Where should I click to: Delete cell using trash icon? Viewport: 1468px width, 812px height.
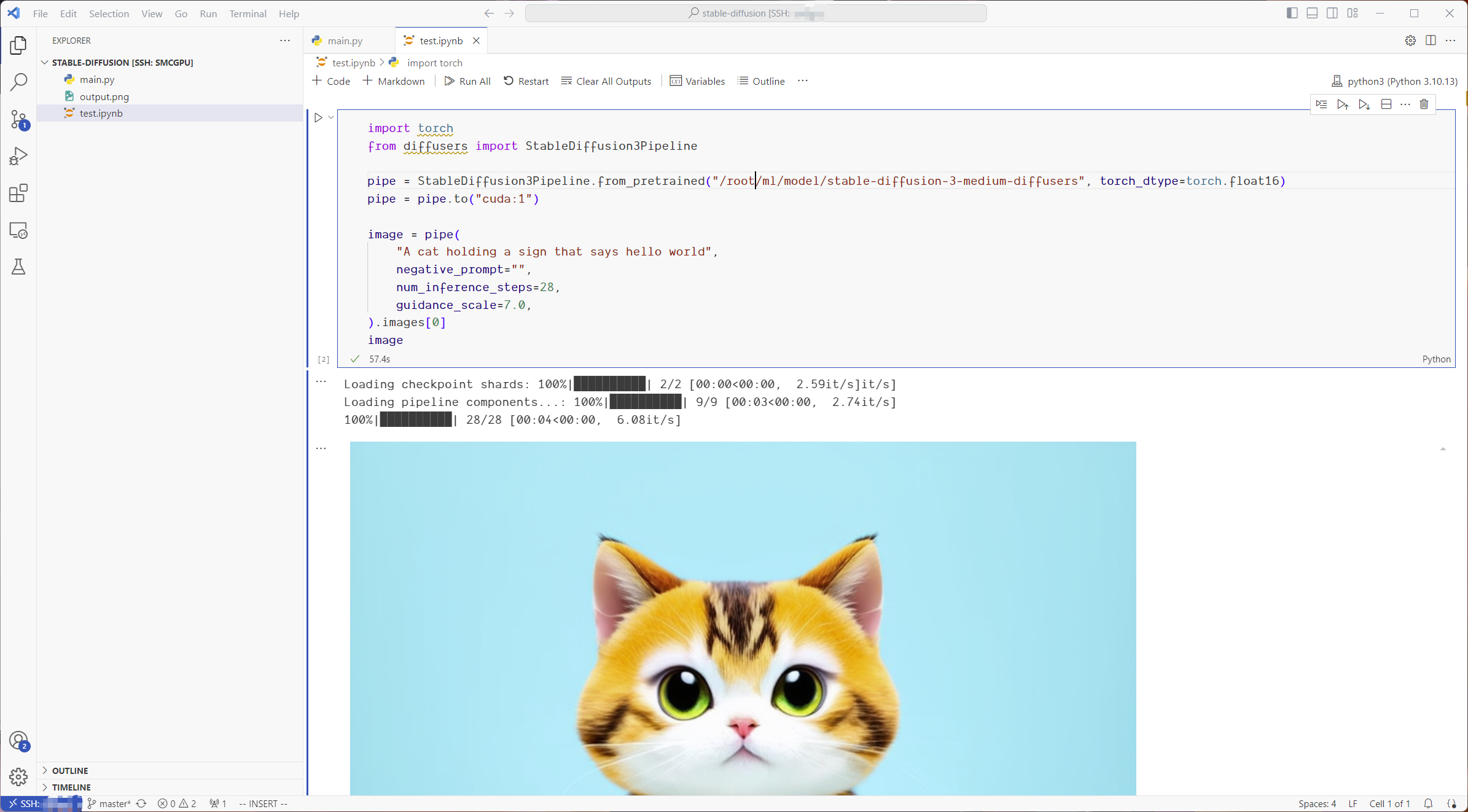click(x=1424, y=104)
